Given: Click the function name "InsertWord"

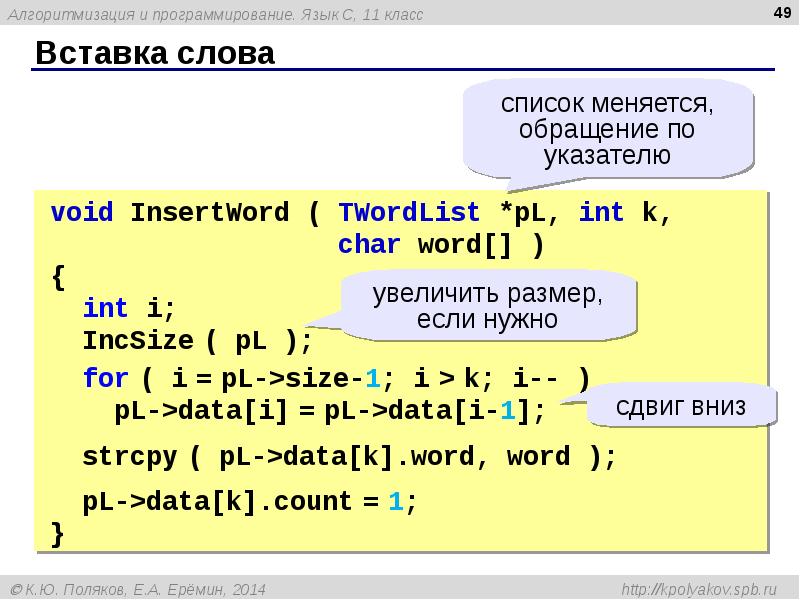Looking at the screenshot, I should coord(210,213).
